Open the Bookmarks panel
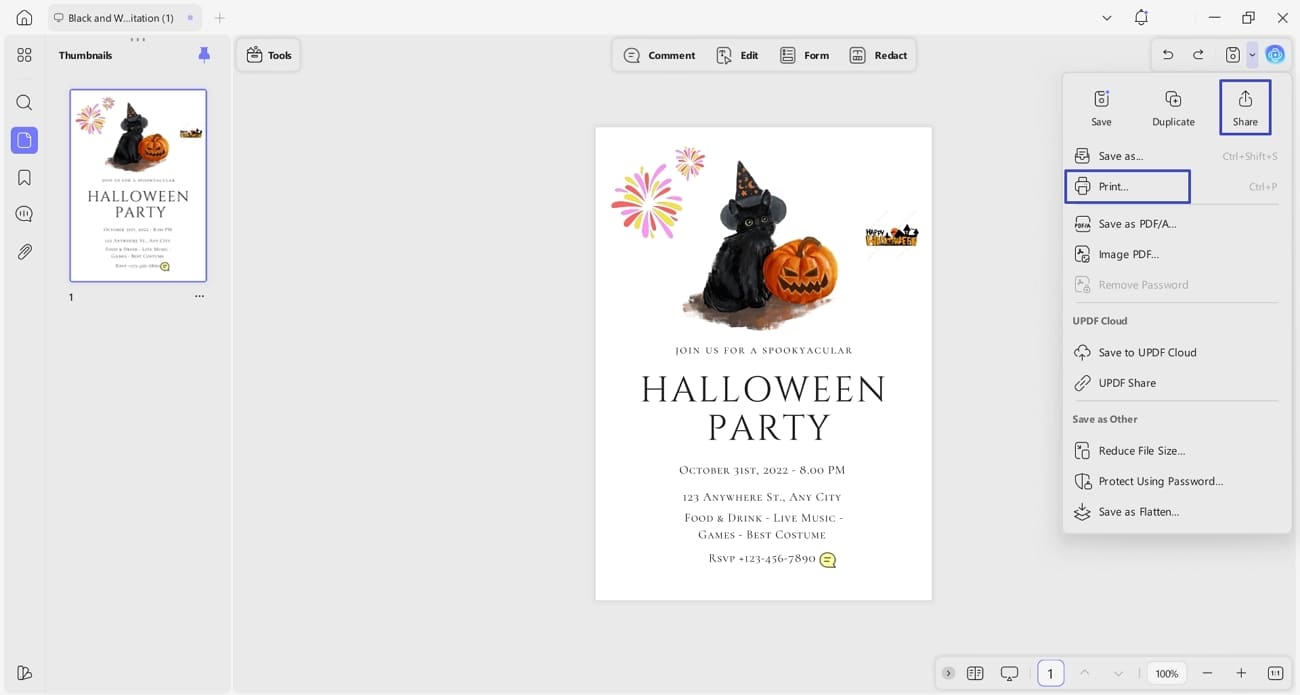The height and width of the screenshot is (695, 1300). 24,177
